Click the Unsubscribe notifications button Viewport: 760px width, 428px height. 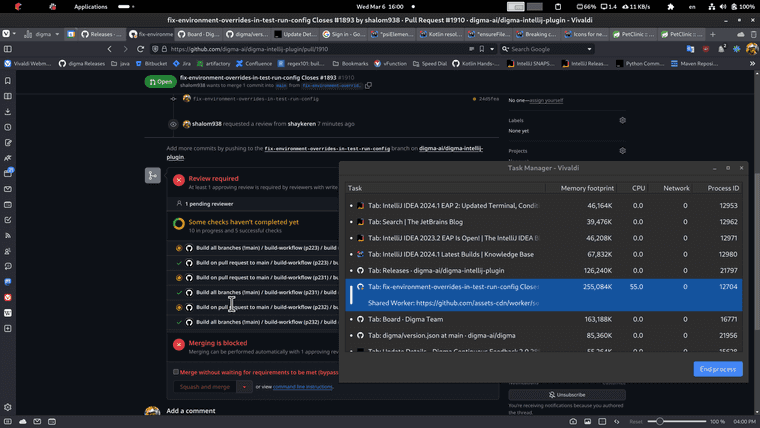(x=567, y=395)
